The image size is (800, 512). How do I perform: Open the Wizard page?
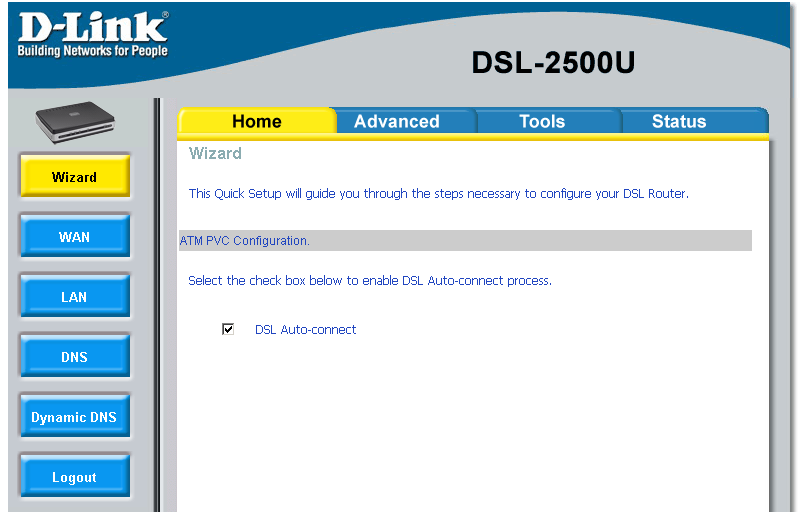point(75,176)
